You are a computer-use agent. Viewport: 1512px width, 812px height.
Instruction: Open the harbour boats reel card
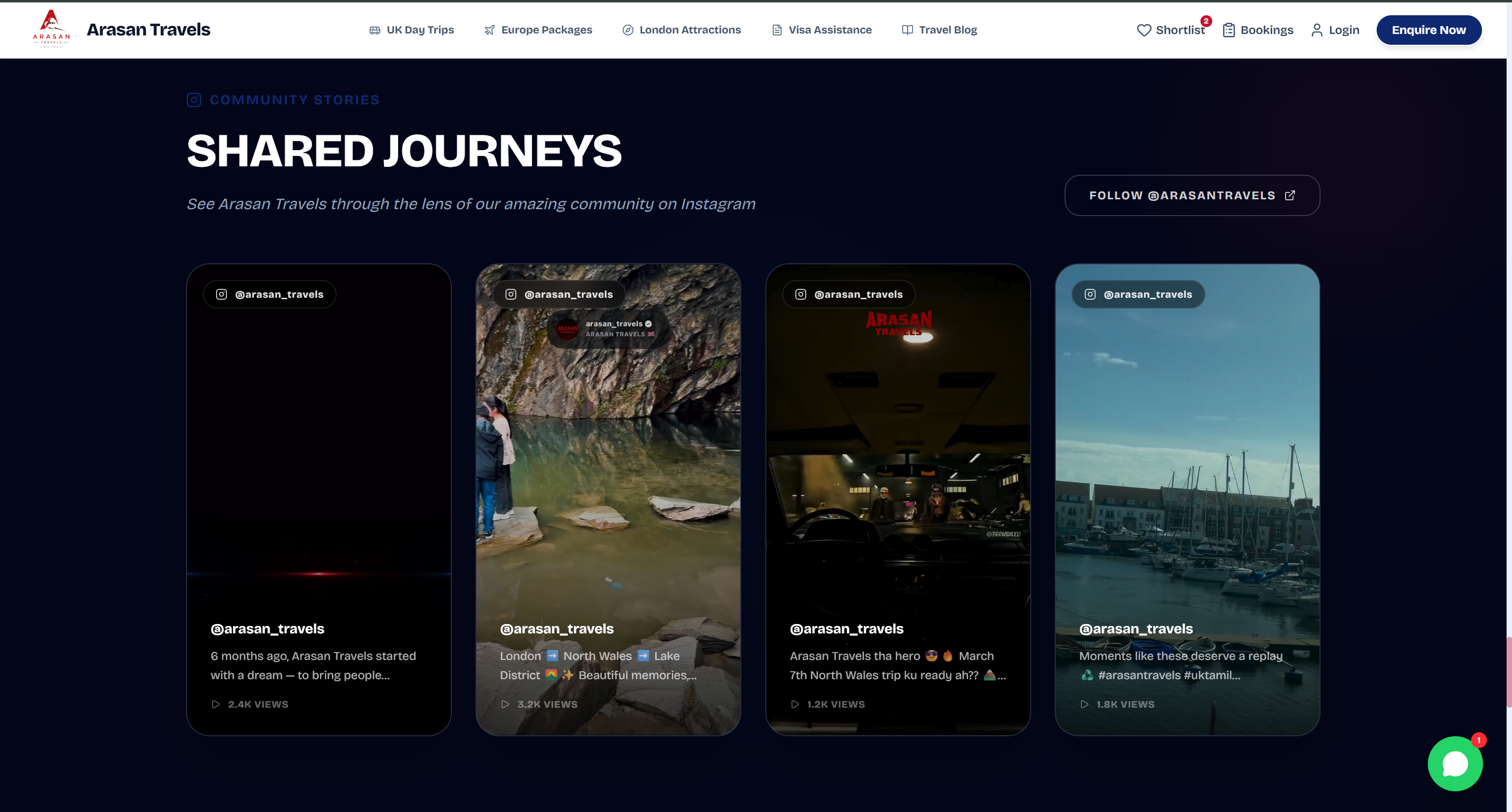point(1188,500)
